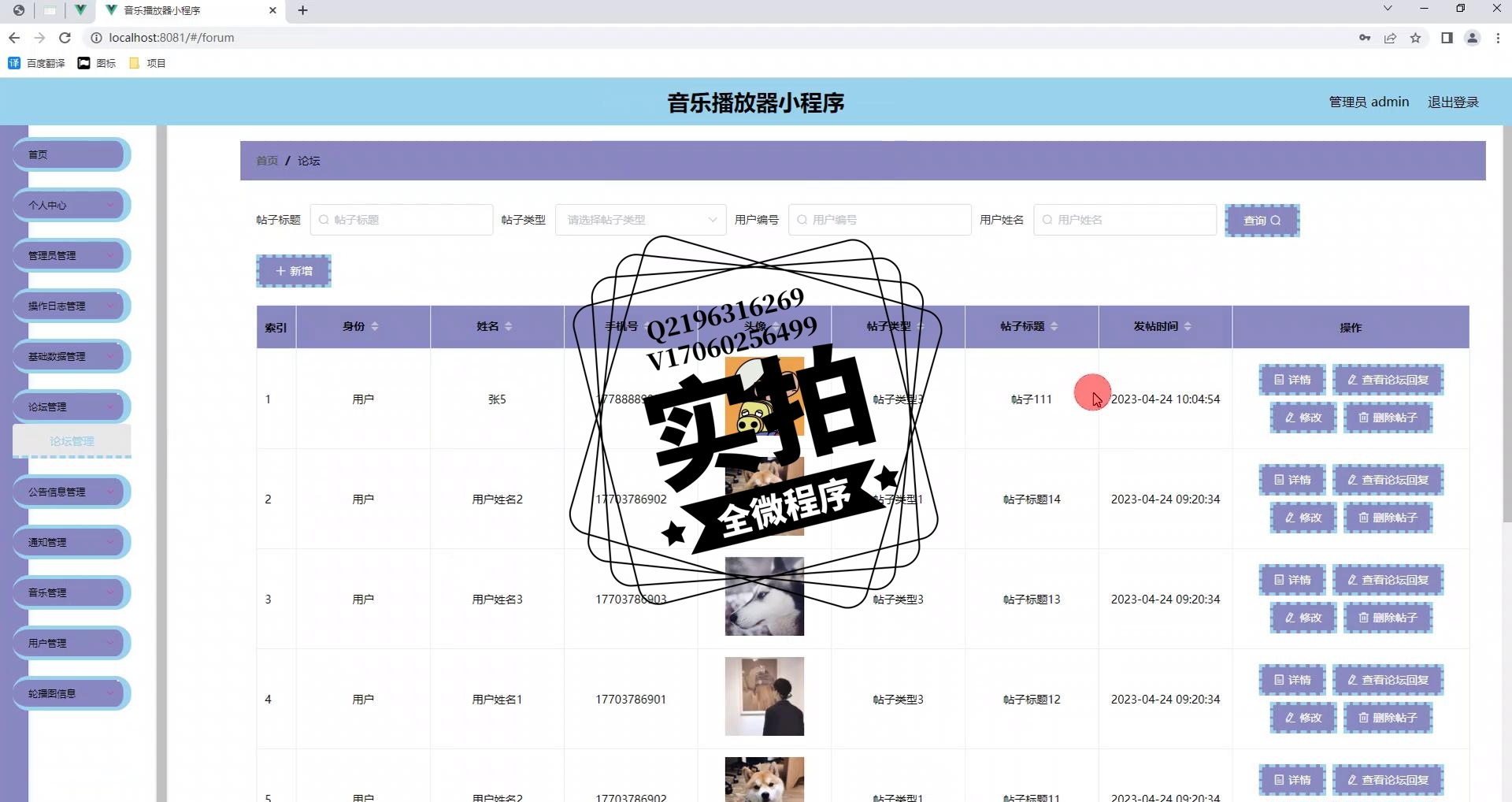Click 删除帖子 for post 帖子标题12

click(x=1388, y=718)
